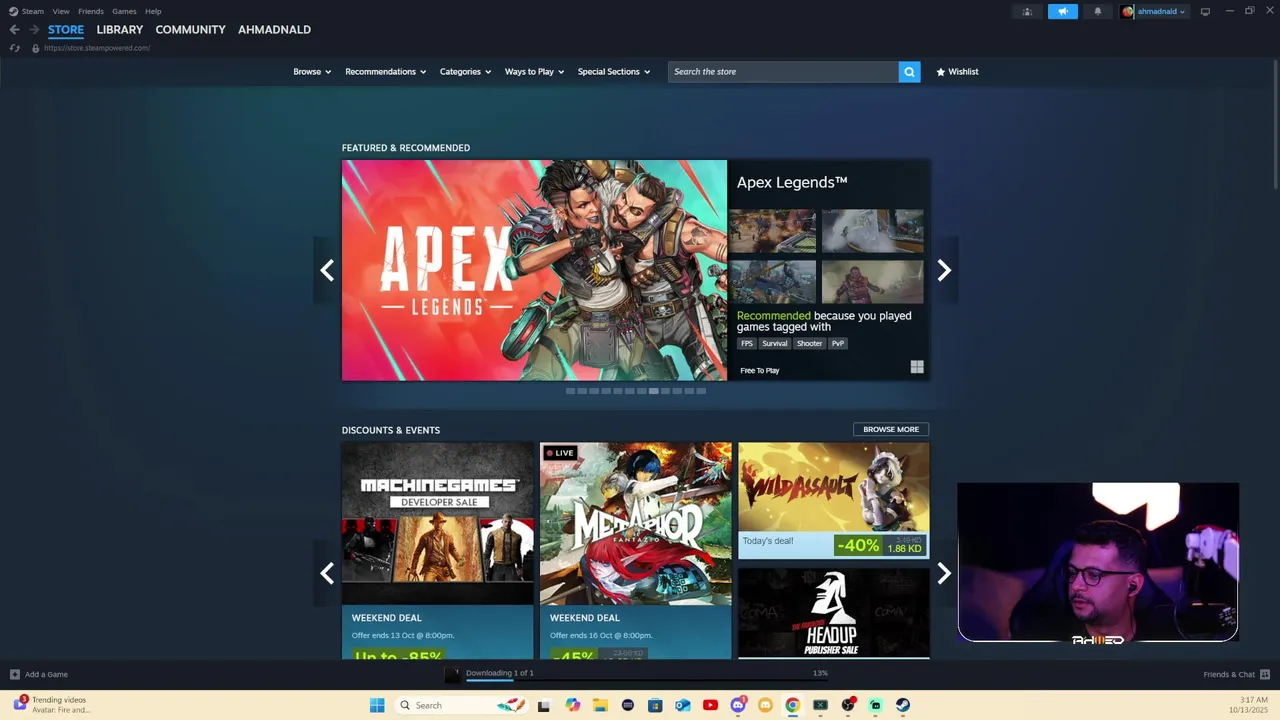Click the PvP tag
Screen dimensions: 1280x720
[x=838, y=343]
